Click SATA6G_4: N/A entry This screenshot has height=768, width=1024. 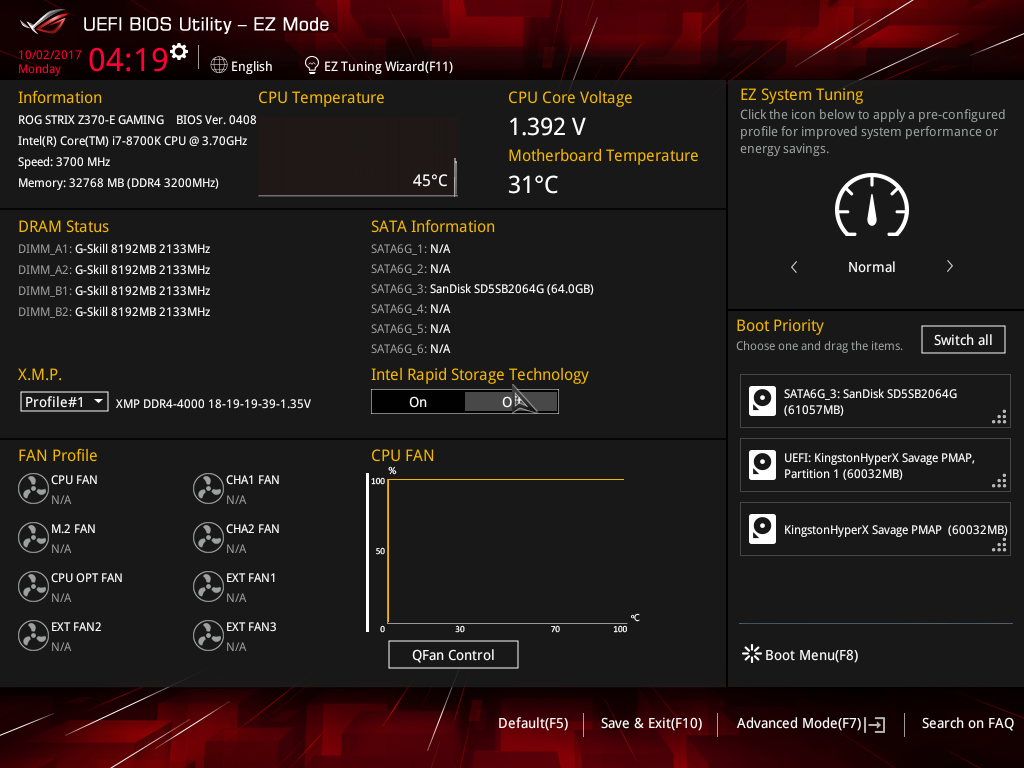(x=411, y=309)
